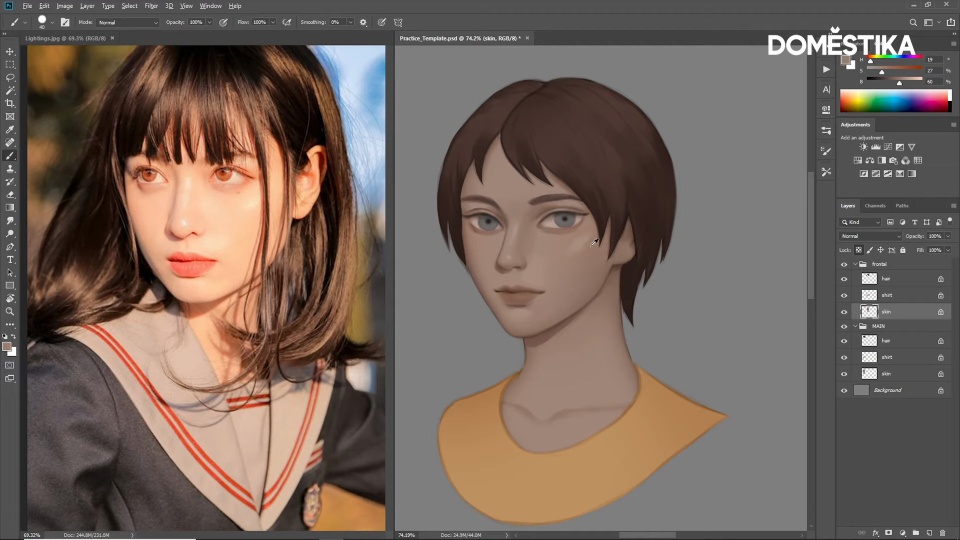Screen dimensions: 960x540
Task: Delete layer using the trash icon
Action: 941,532
